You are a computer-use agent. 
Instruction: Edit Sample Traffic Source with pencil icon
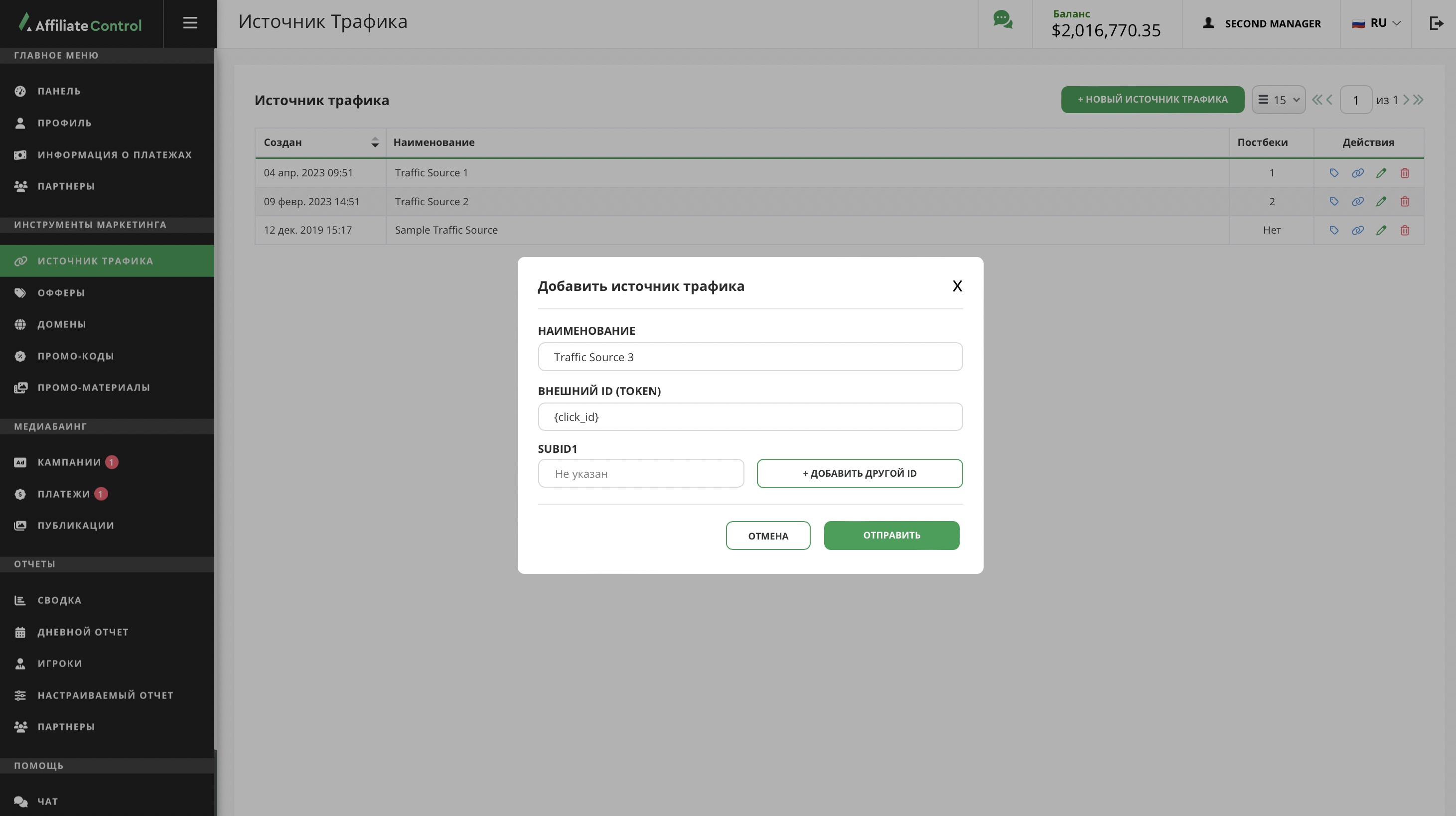click(1381, 231)
